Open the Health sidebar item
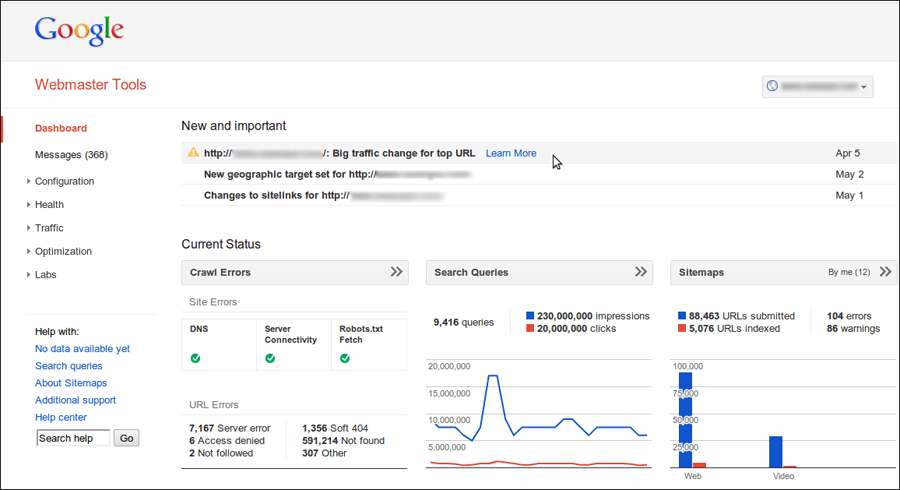 tap(49, 205)
